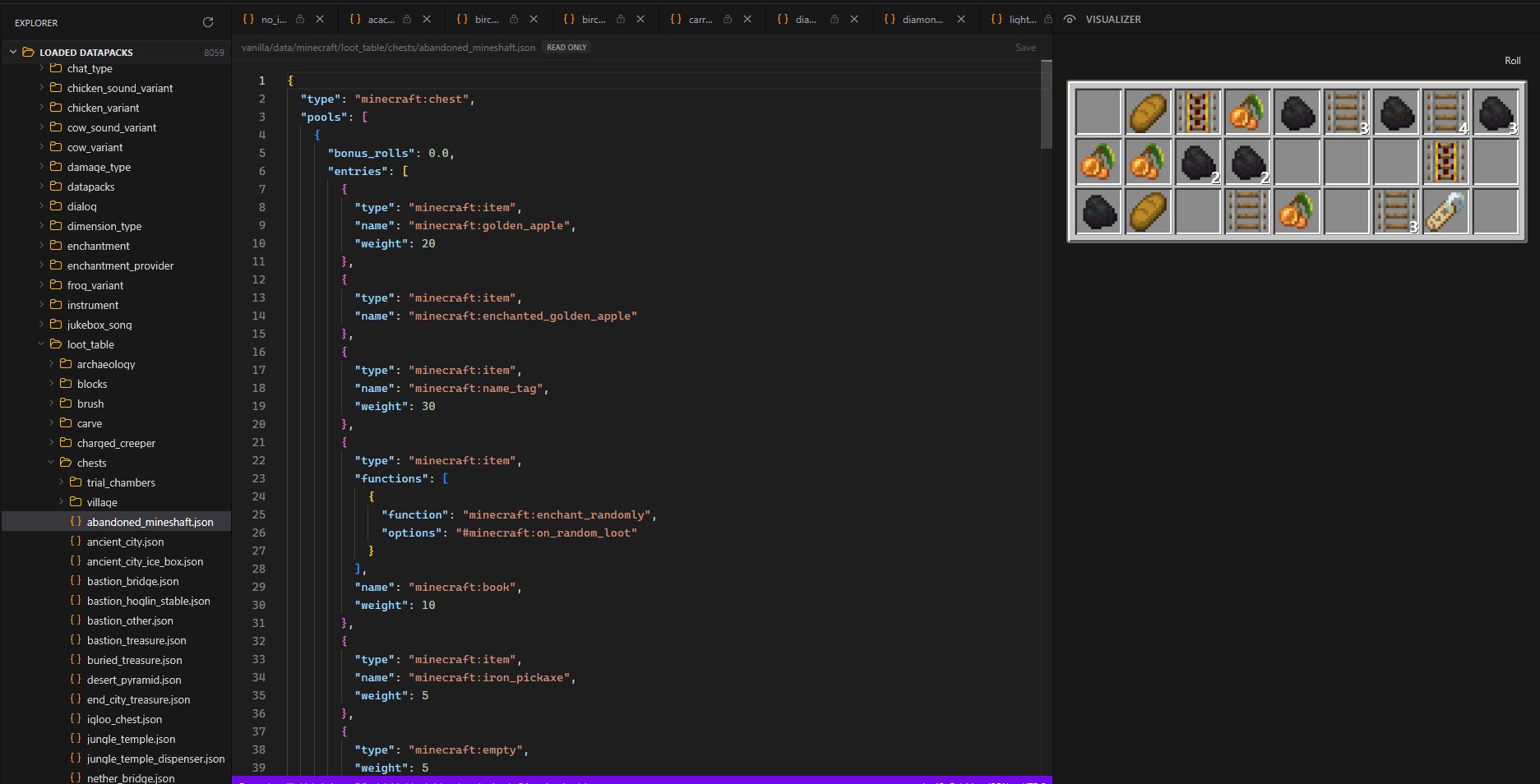Click the empty top-left chest slot
Image resolution: width=1540 pixels, height=784 pixels.
tap(1098, 112)
